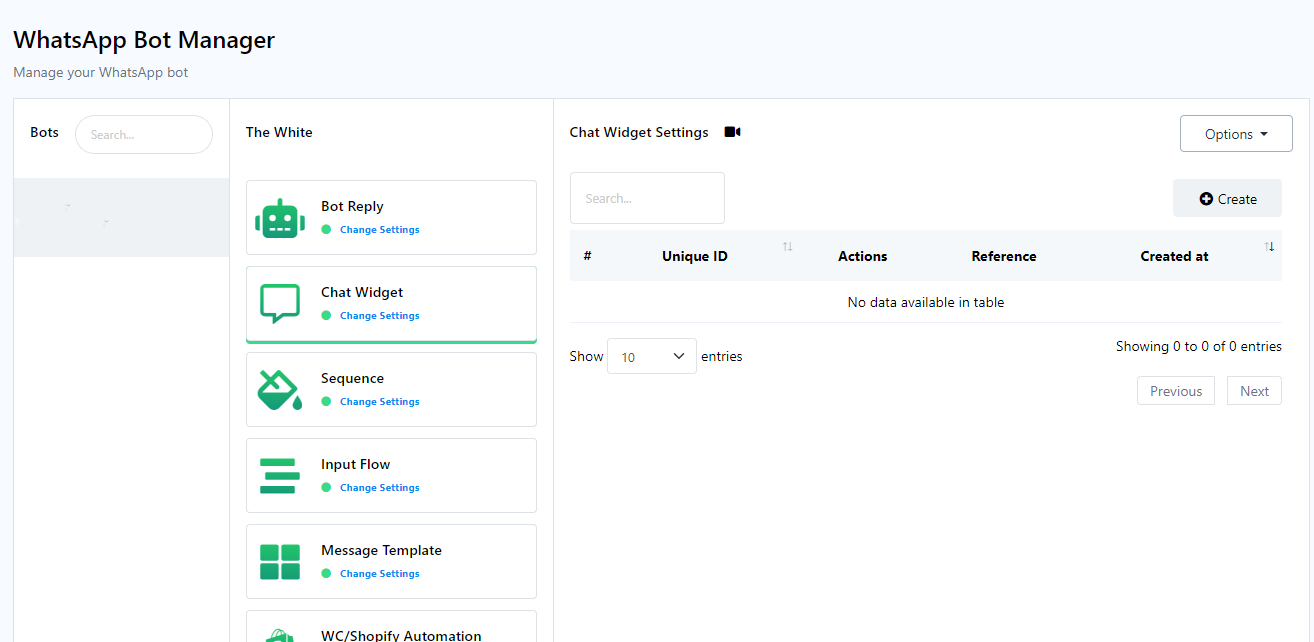Focus the Bots search field

click(x=144, y=135)
